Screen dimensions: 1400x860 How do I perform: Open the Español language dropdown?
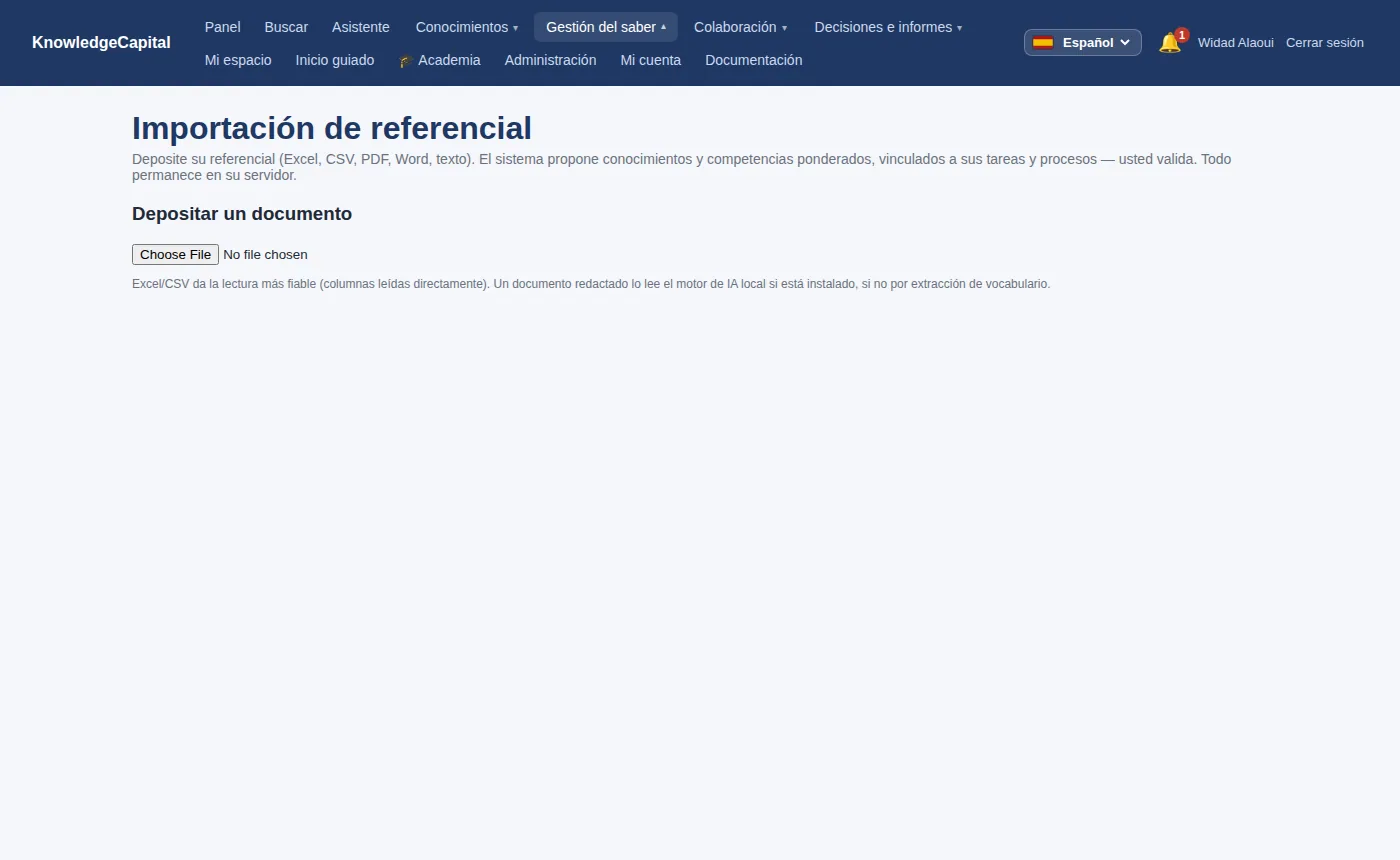tap(1082, 42)
